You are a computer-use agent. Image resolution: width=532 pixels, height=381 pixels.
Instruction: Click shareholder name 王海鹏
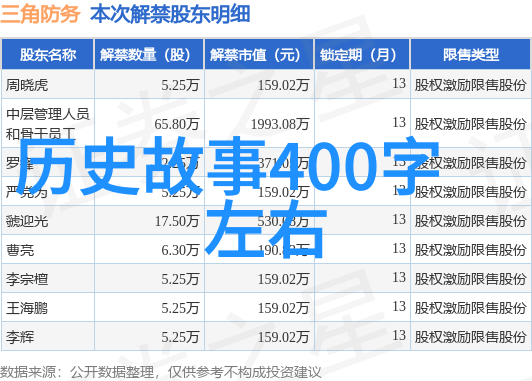point(27,308)
